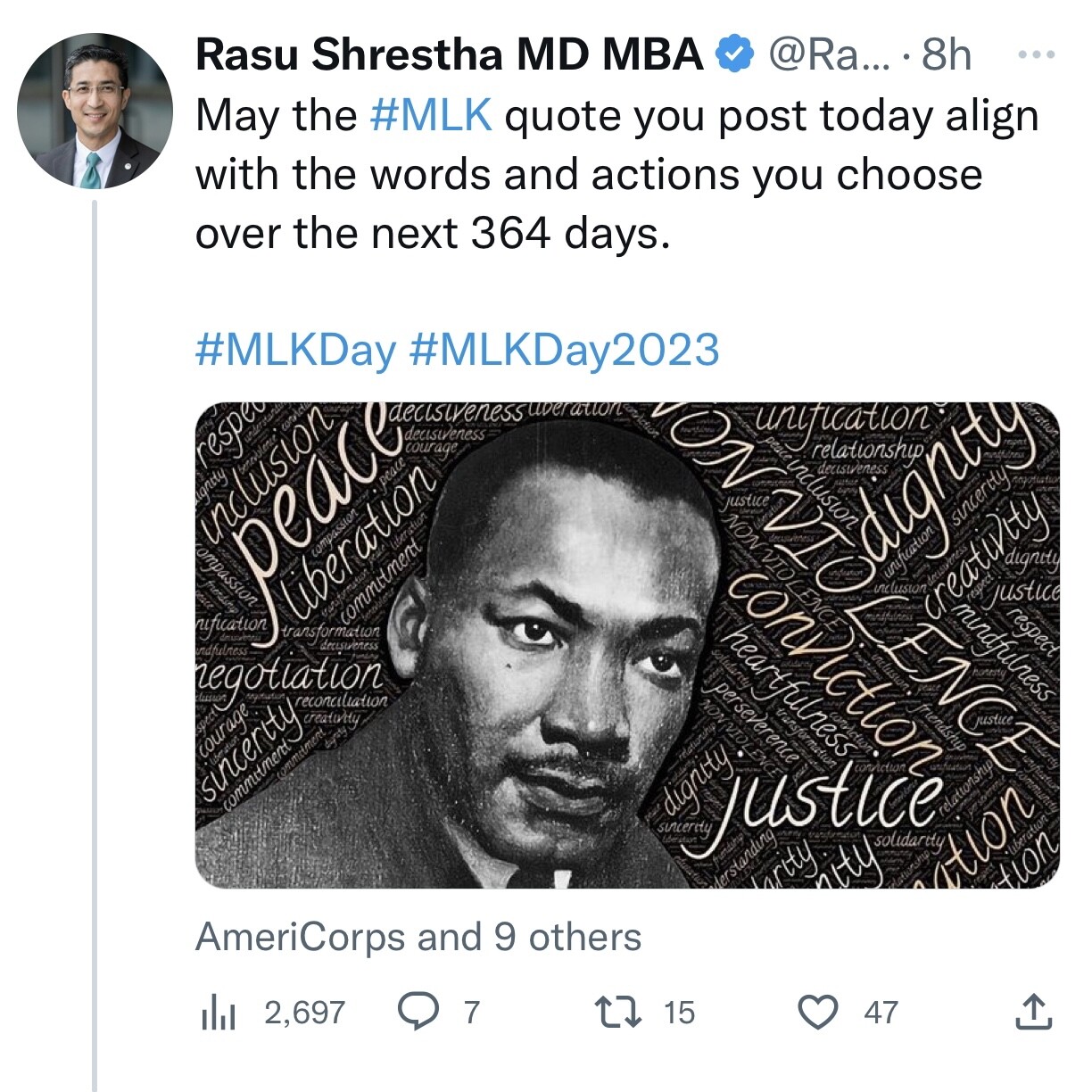Open the #MLKDay hashtag
Viewport: 1092px width, 1092px height.
295,350
